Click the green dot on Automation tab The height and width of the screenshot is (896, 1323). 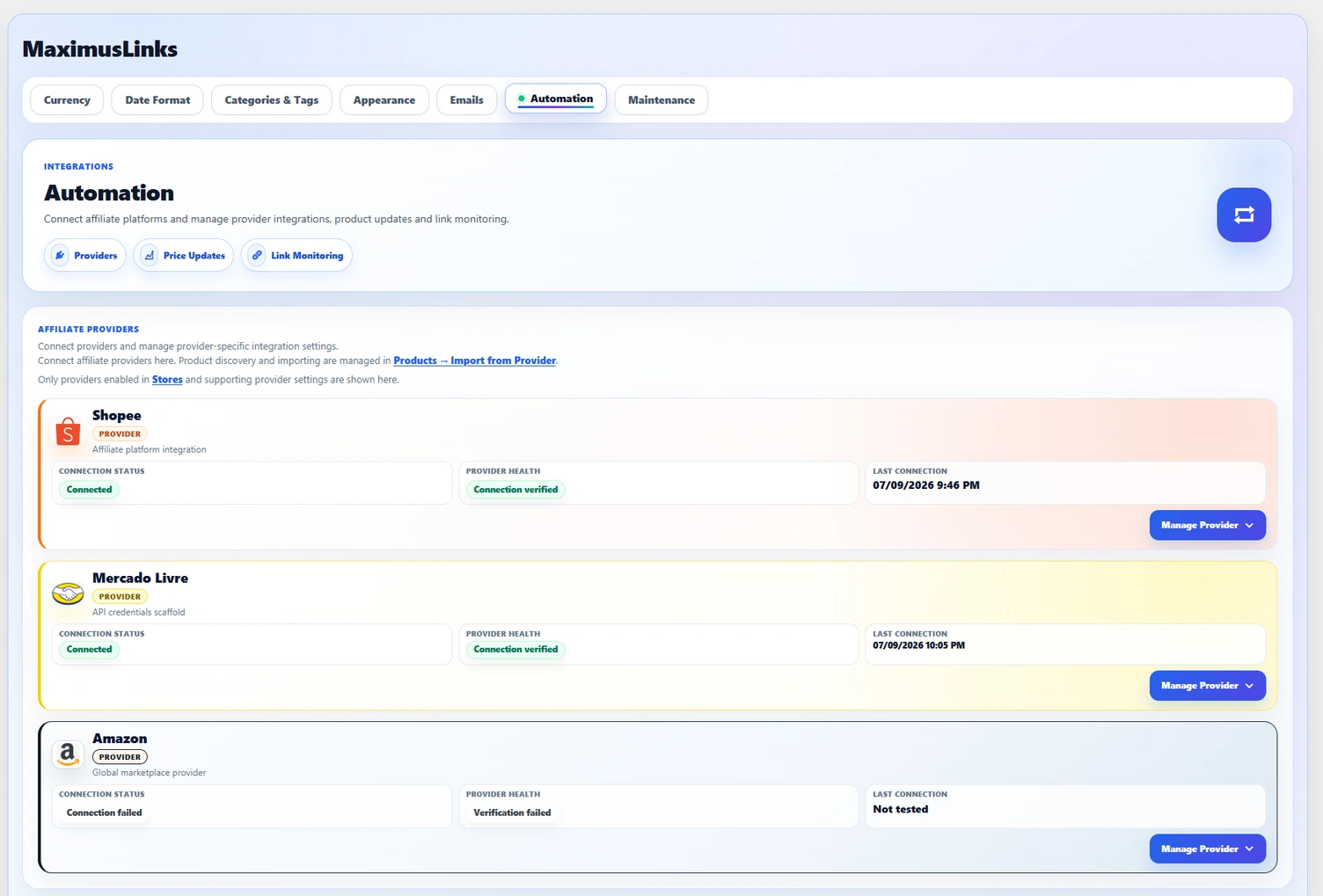click(x=522, y=98)
